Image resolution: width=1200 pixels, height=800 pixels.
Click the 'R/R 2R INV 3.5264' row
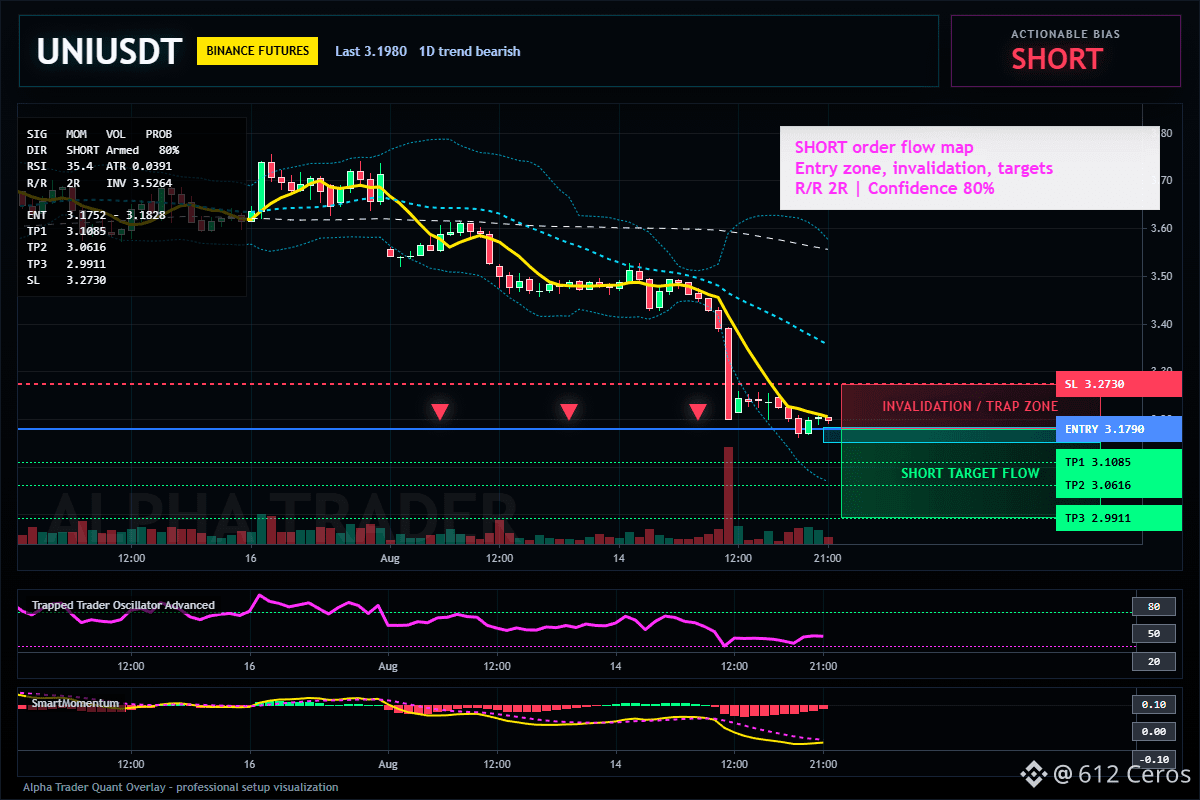click(99, 183)
